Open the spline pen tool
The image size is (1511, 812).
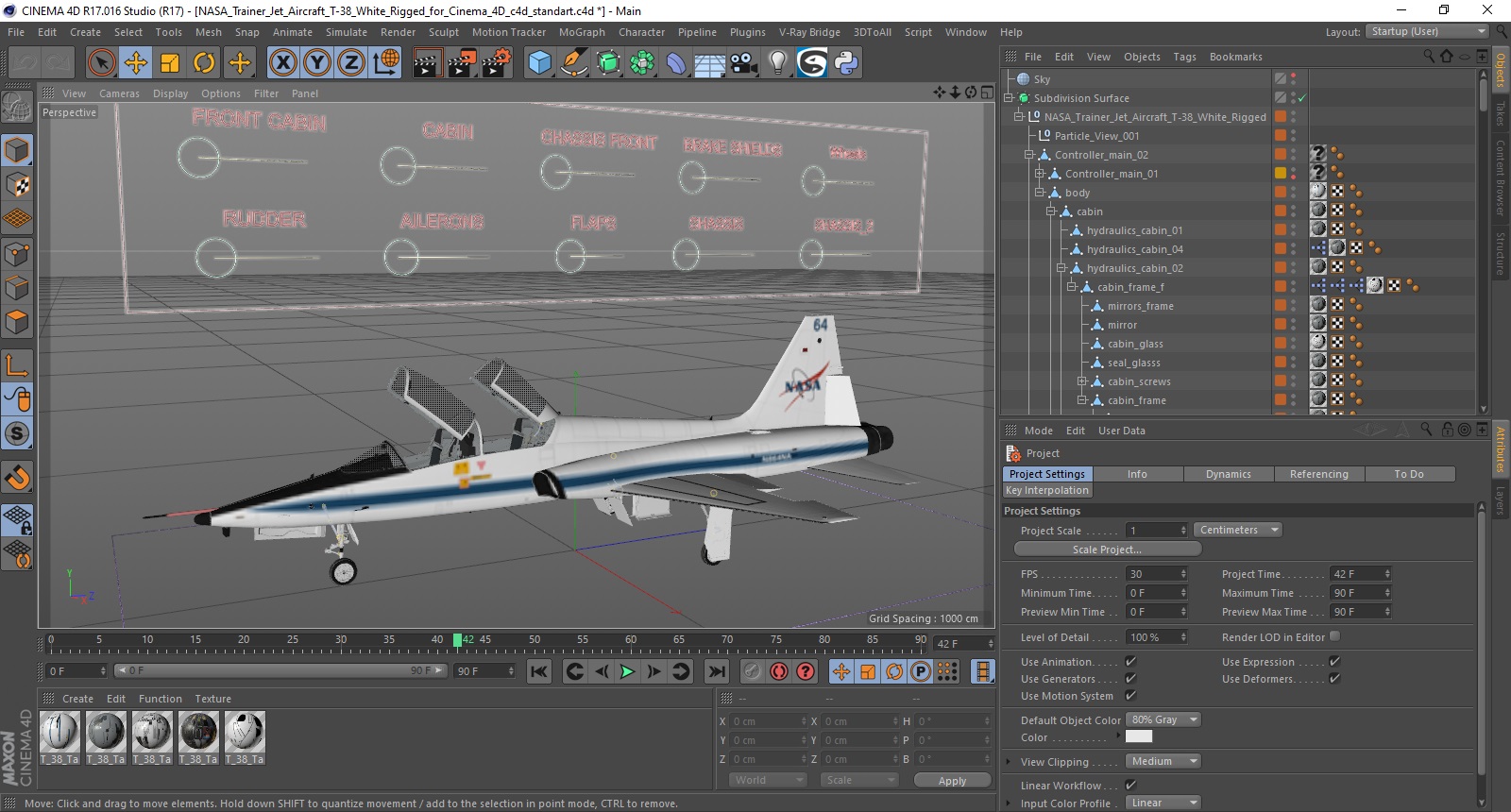pos(573,62)
